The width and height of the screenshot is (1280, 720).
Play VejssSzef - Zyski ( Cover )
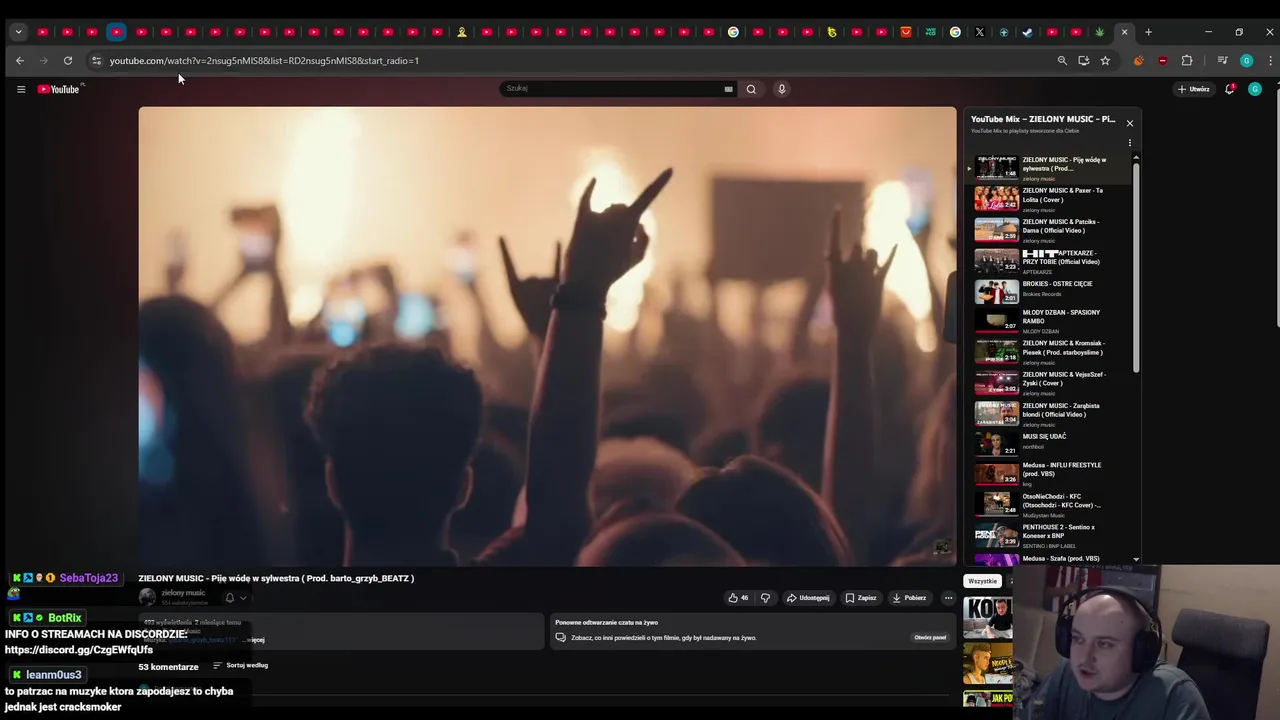click(x=1047, y=383)
